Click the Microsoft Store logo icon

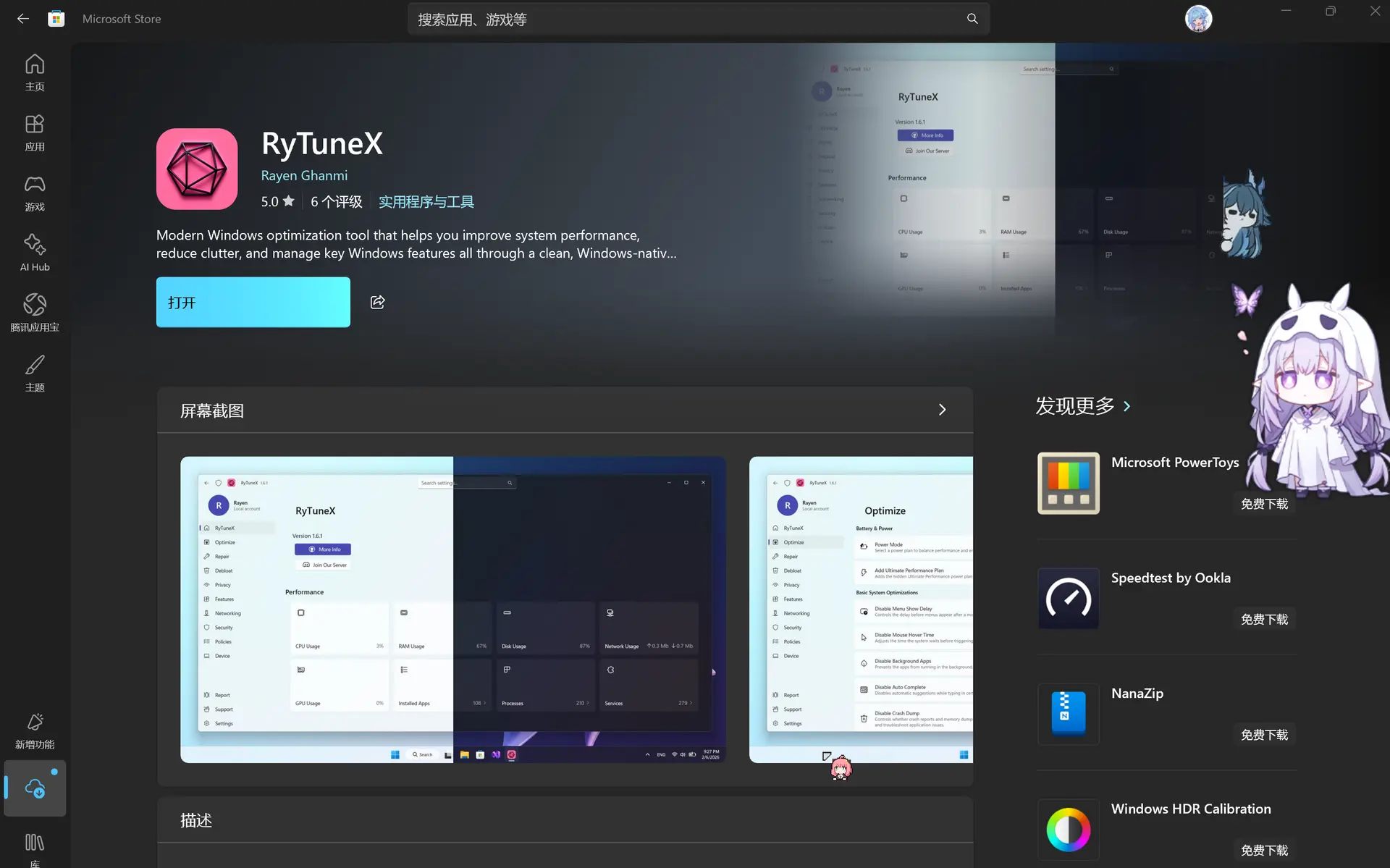click(x=56, y=19)
